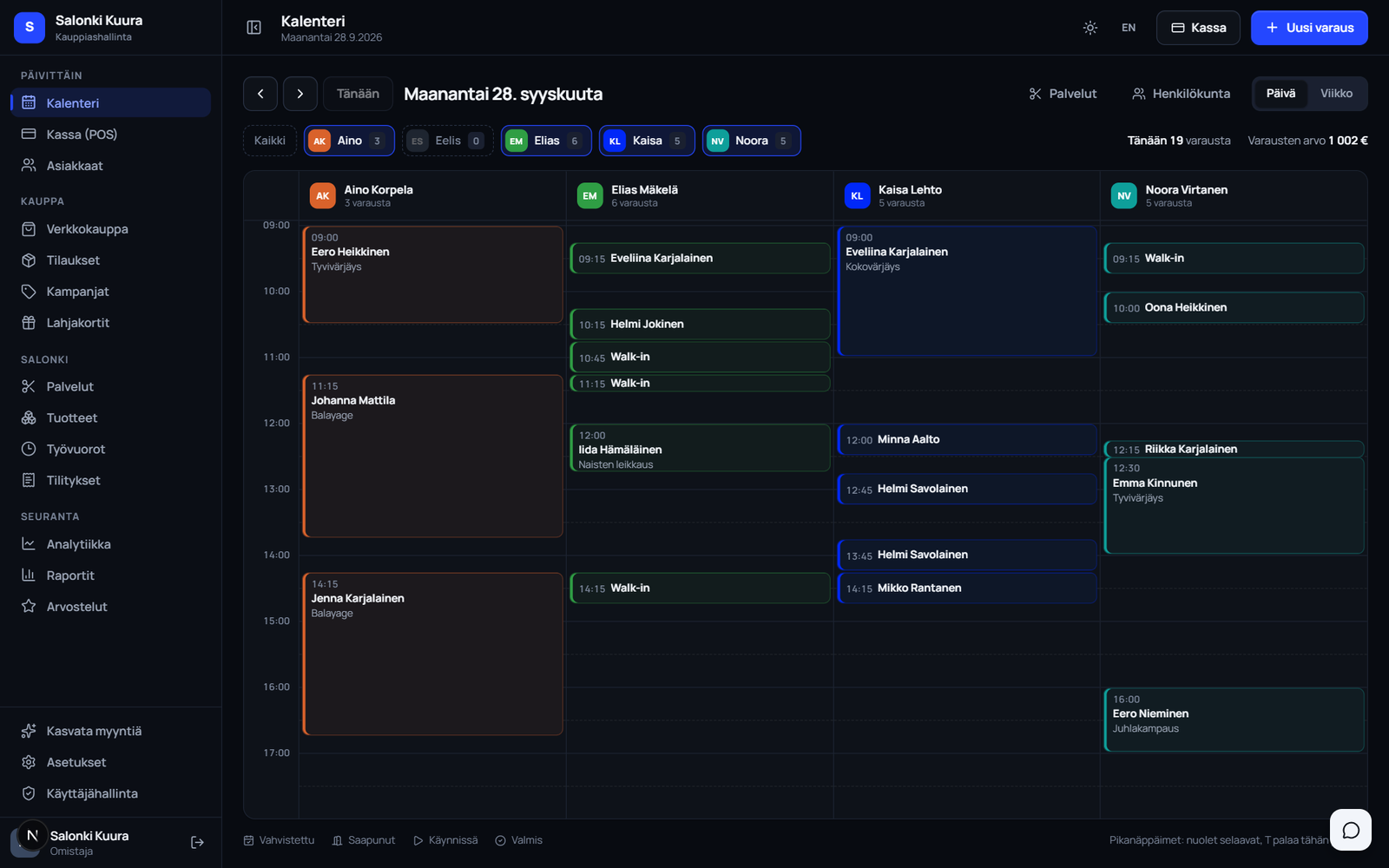The width and height of the screenshot is (1389, 868).
Task: Switch to Päivä view
Action: point(1280,94)
